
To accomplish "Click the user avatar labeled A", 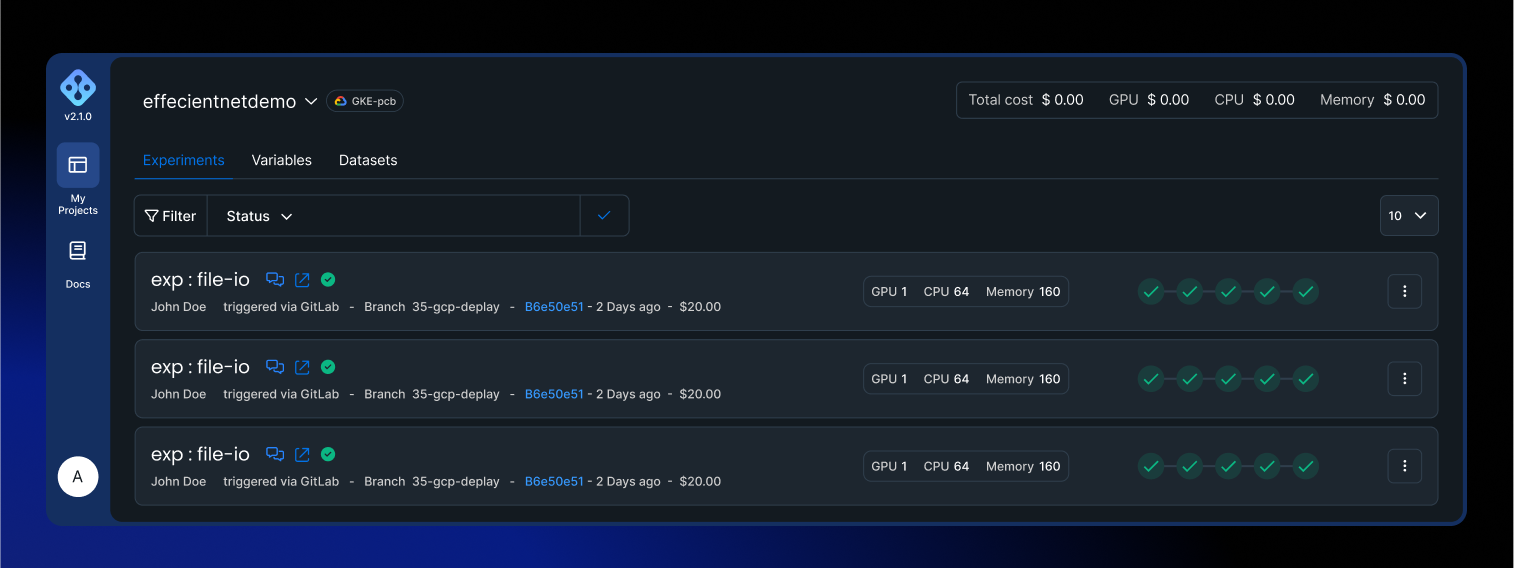I will click(x=78, y=477).
